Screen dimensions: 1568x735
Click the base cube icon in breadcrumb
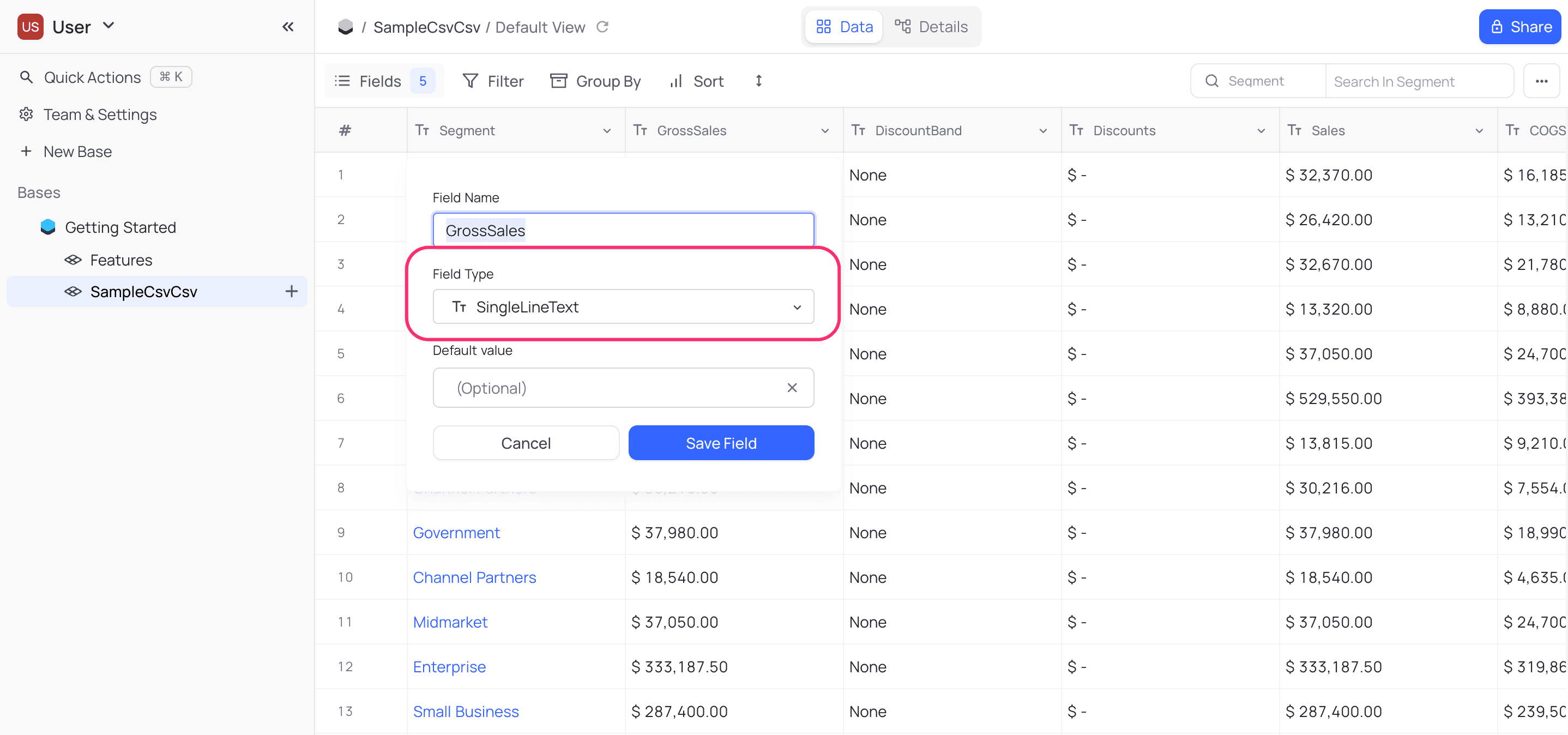click(345, 27)
